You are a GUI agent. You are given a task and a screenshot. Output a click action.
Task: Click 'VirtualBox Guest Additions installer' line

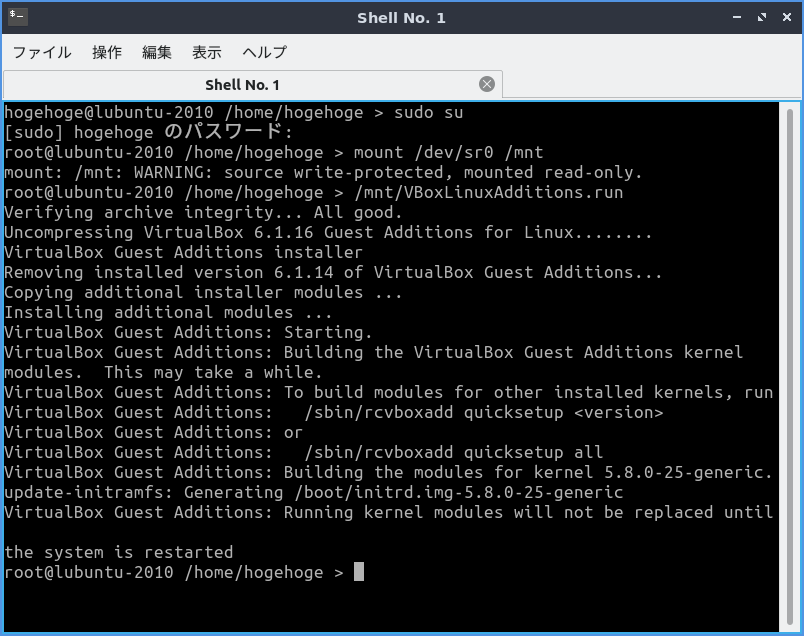coord(184,252)
